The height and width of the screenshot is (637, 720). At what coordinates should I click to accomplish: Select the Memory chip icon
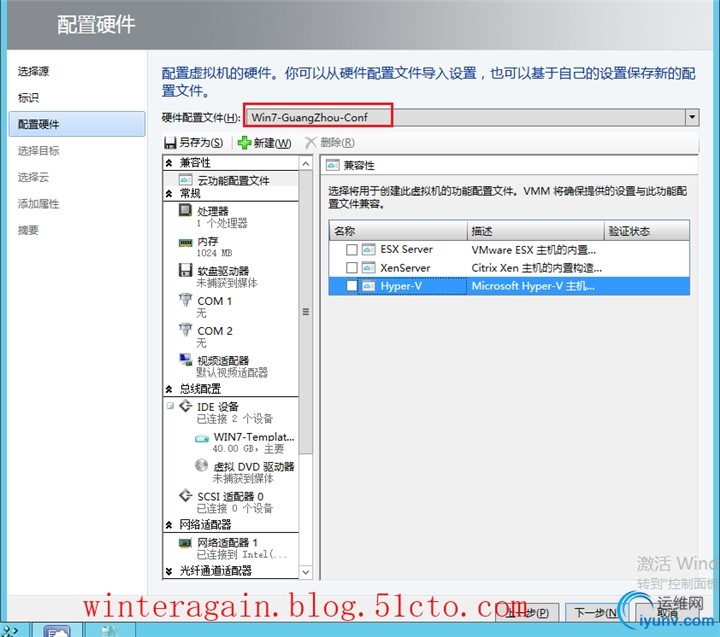[186, 242]
